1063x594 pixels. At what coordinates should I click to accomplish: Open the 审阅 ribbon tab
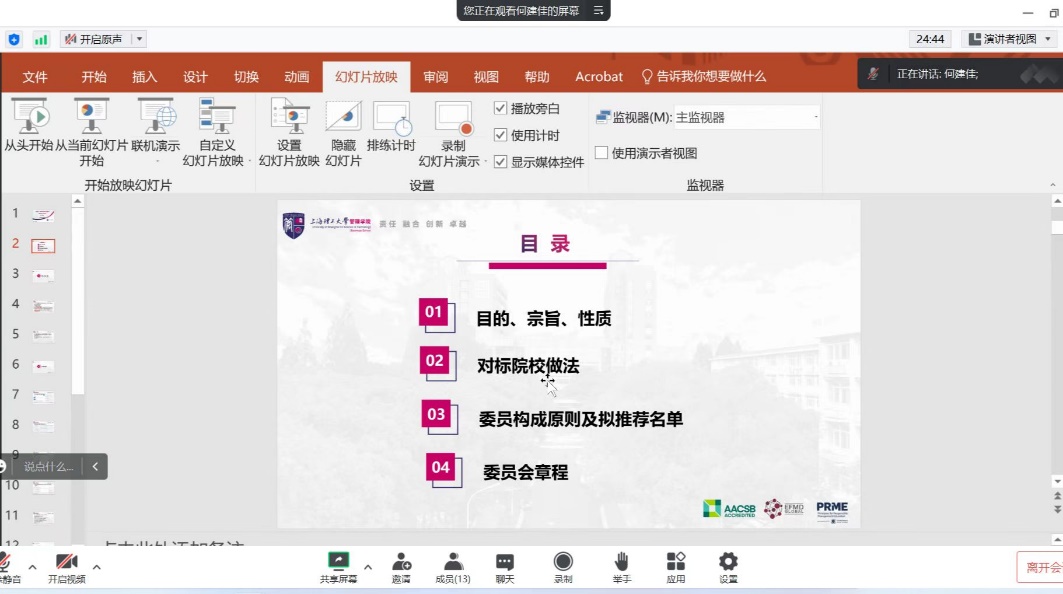click(435, 77)
